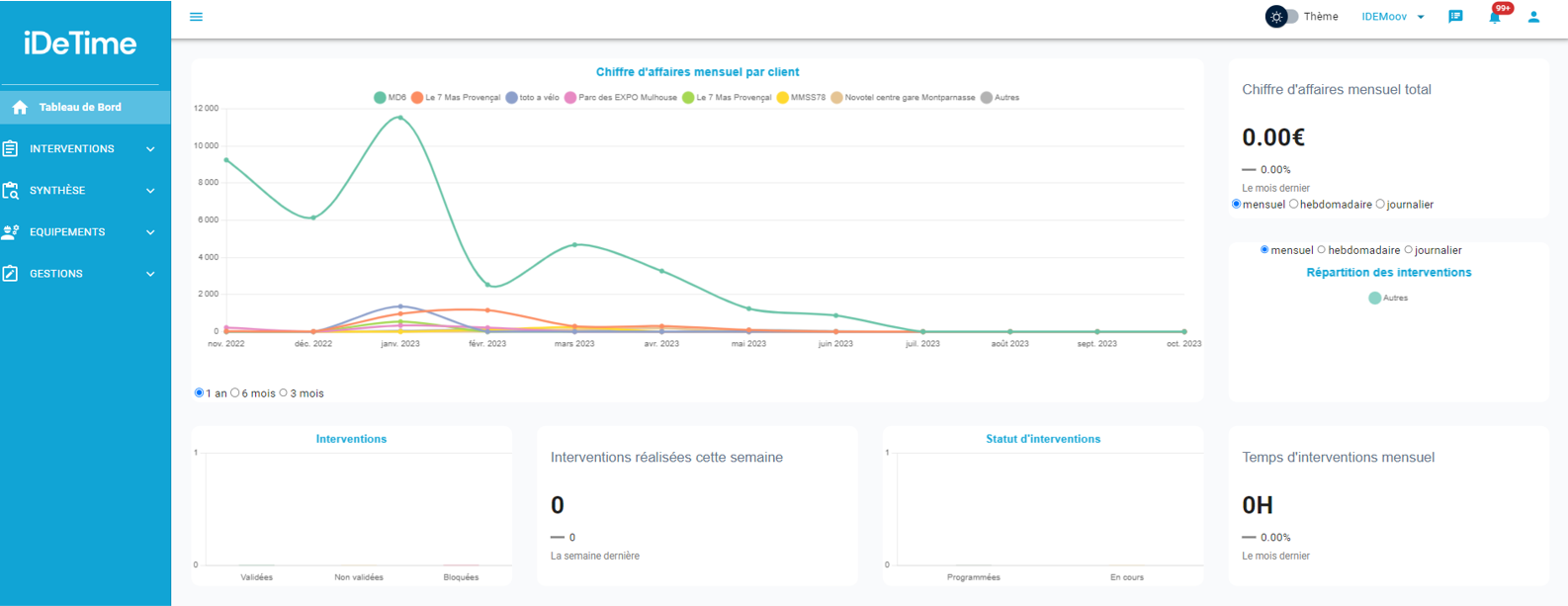Open the IDEMoov account dropdown

1393,17
